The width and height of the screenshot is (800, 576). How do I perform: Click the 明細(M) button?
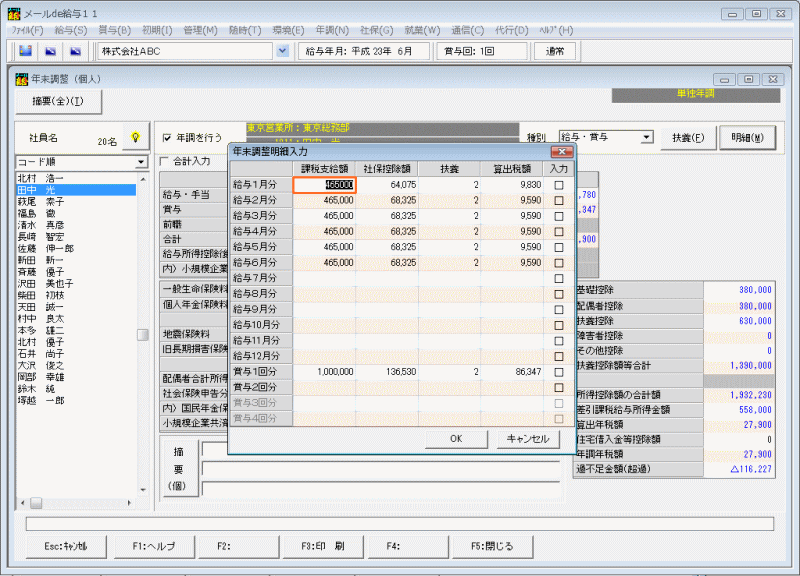747,137
